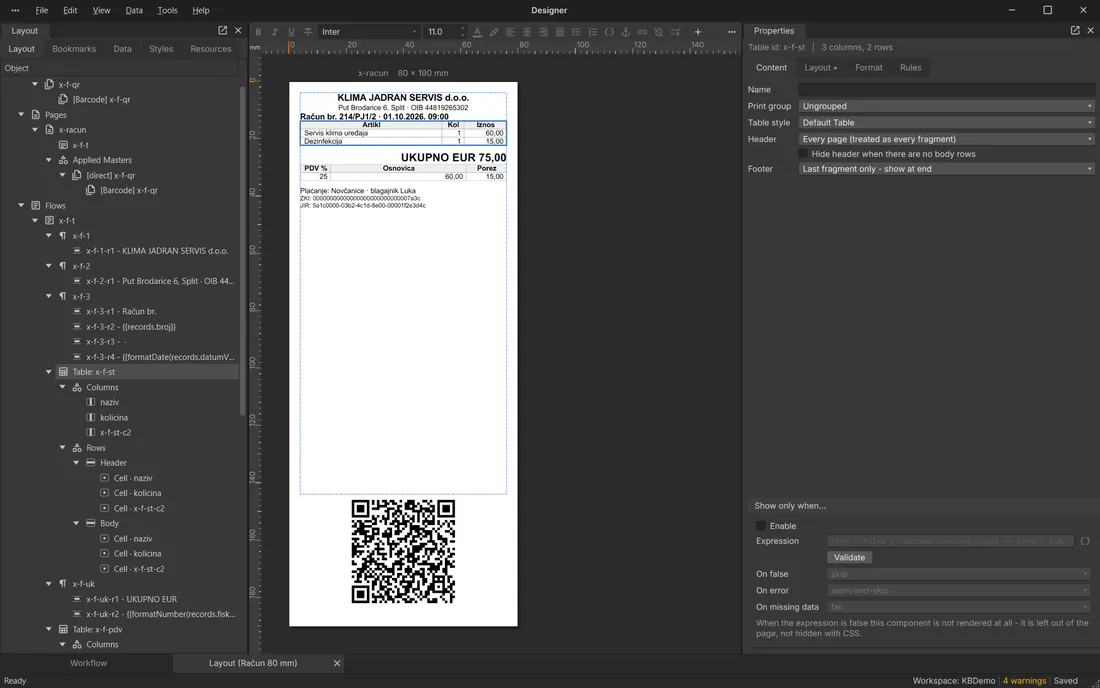Close the Properties panel

pos(1090,30)
